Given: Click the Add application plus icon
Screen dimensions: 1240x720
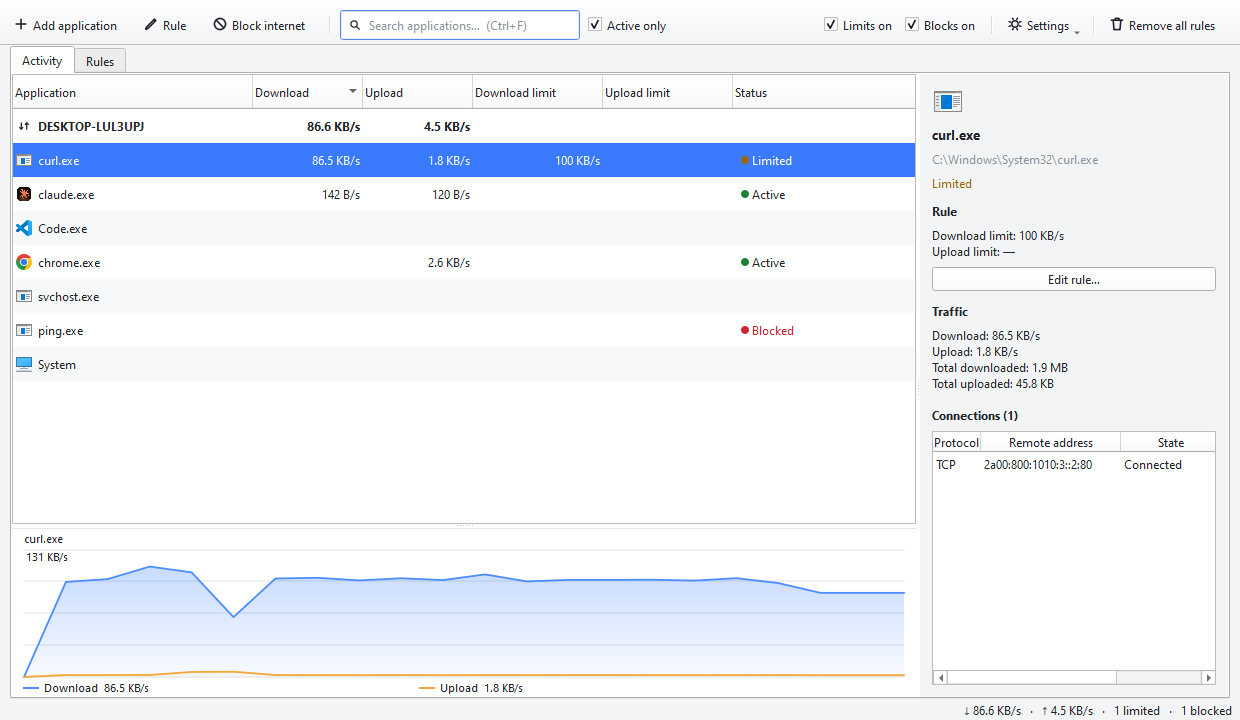Looking at the screenshot, I should 21,25.
